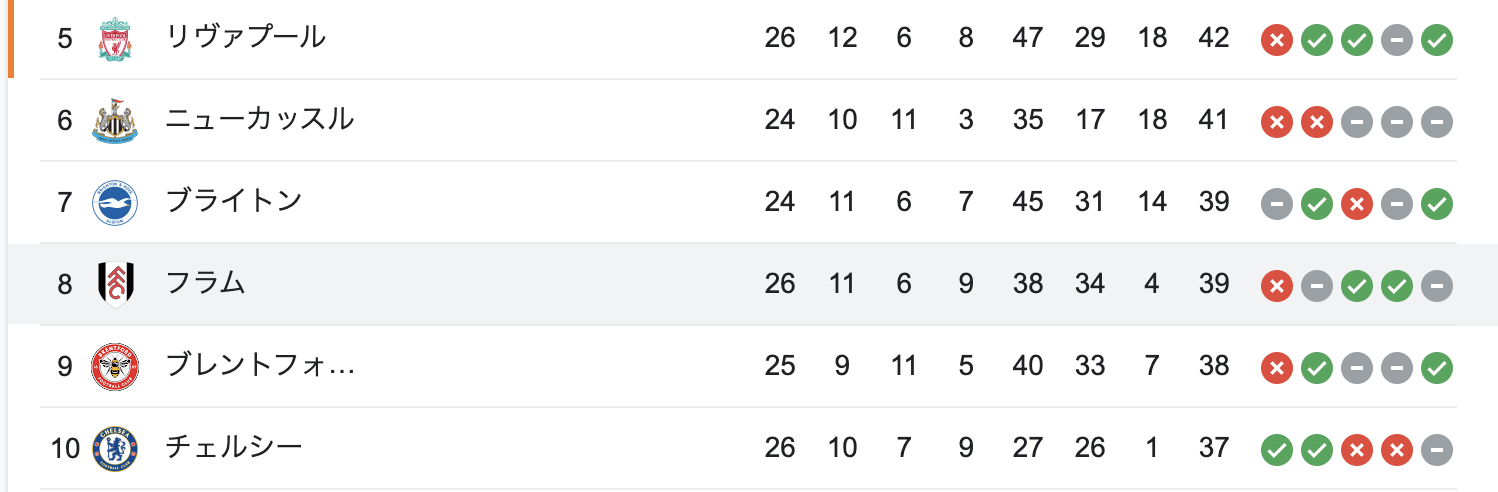The width and height of the screenshot is (1498, 492).
Task: Open the ニューカッスル team link
Action: click(260, 120)
